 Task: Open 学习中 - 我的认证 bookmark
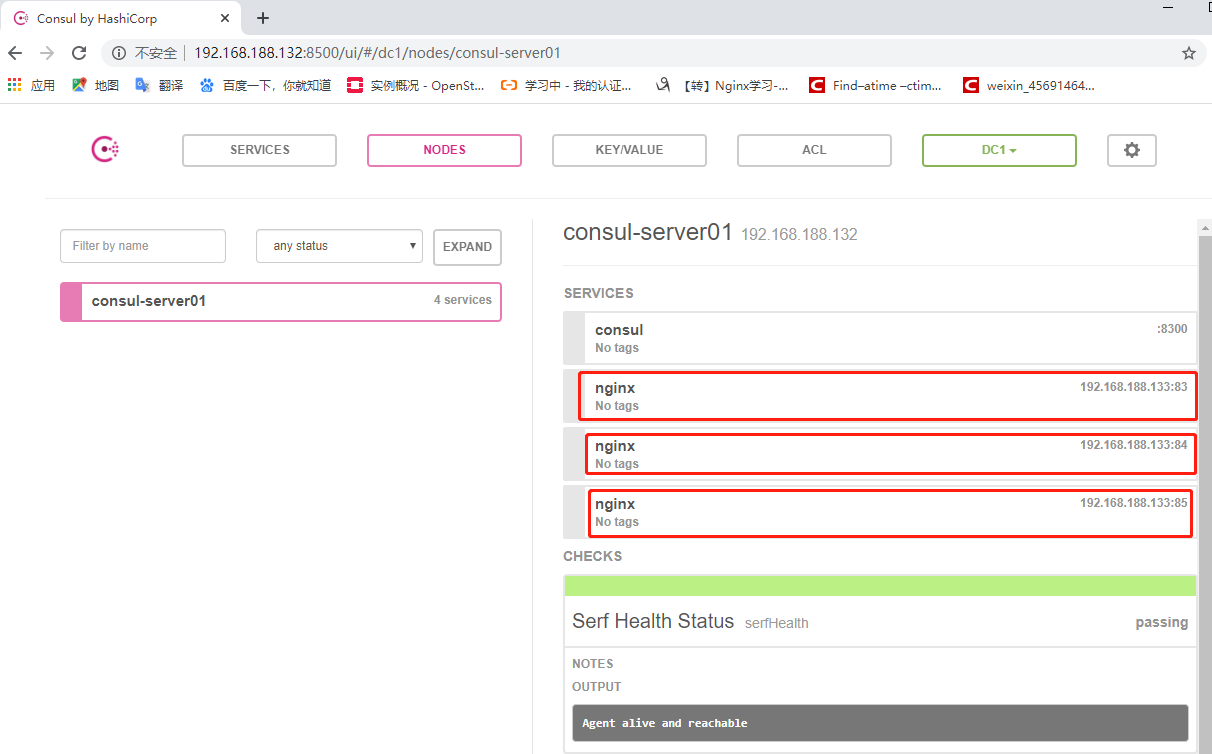[566, 85]
